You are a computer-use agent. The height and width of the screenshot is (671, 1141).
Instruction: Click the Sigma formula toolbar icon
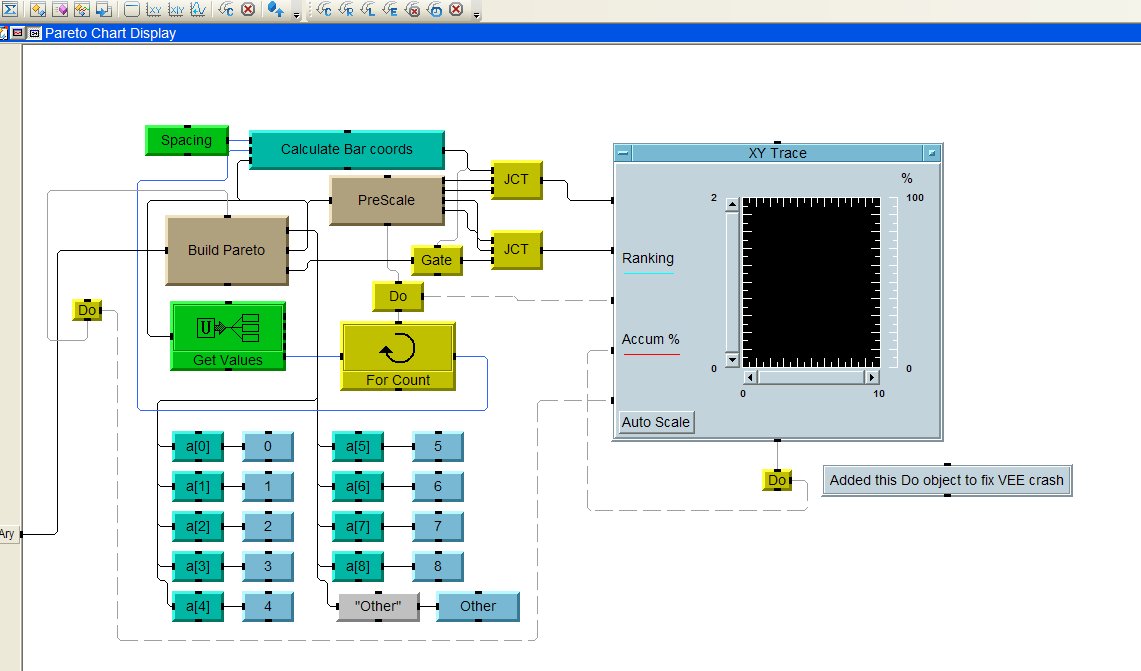tap(9, 10)
